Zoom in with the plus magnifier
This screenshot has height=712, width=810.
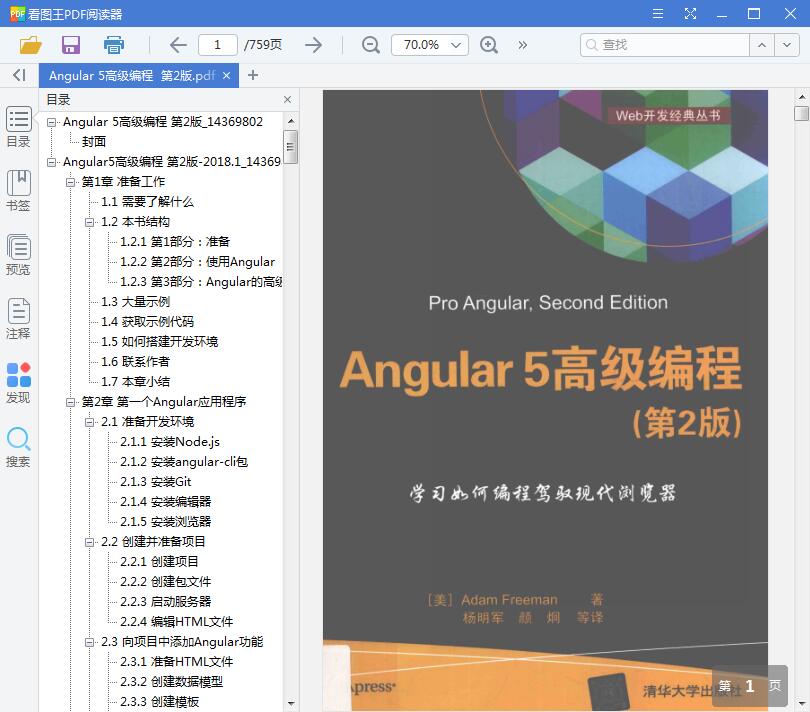(x=489, y=45)
